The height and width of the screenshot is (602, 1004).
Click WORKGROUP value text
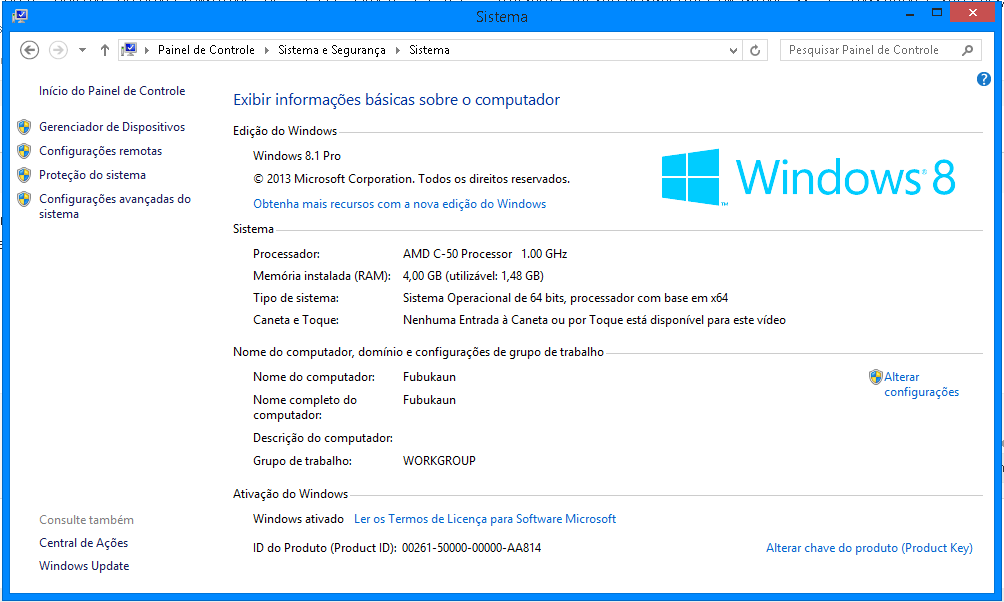click(439, 460)
